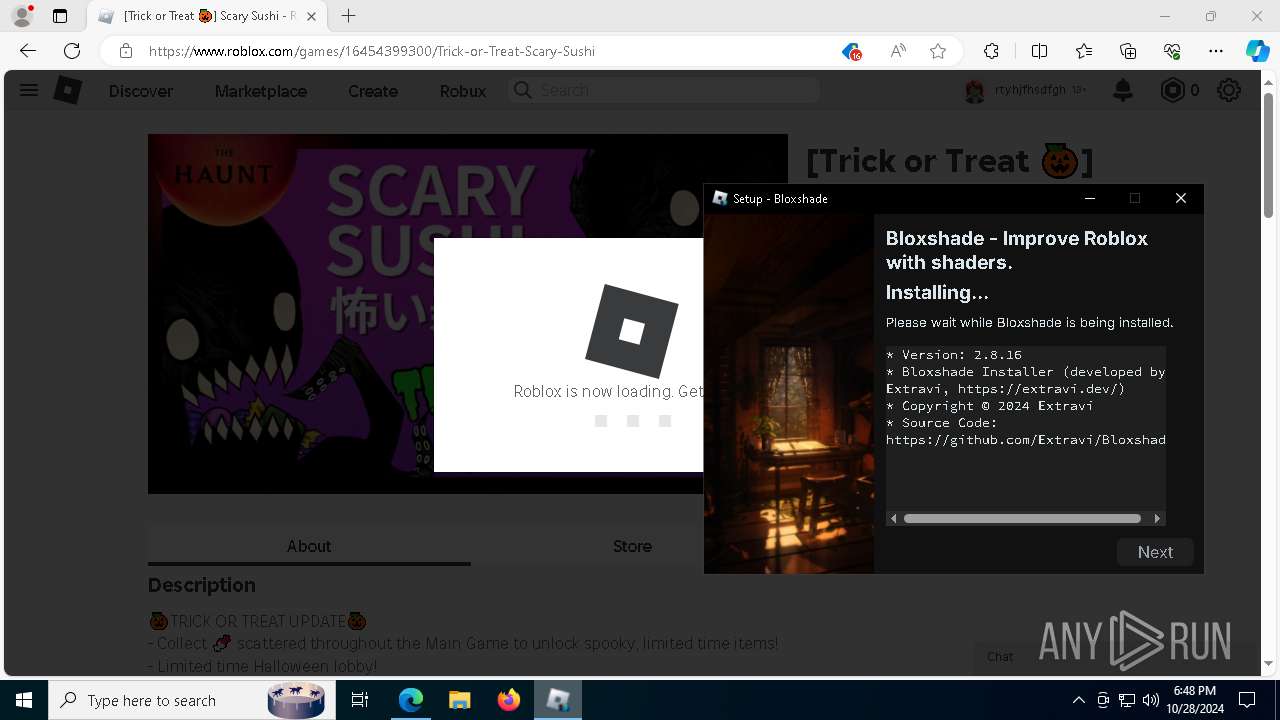
Task: Click the Bloxshade log horizontal scrollbar
Action: (1022, 518)
